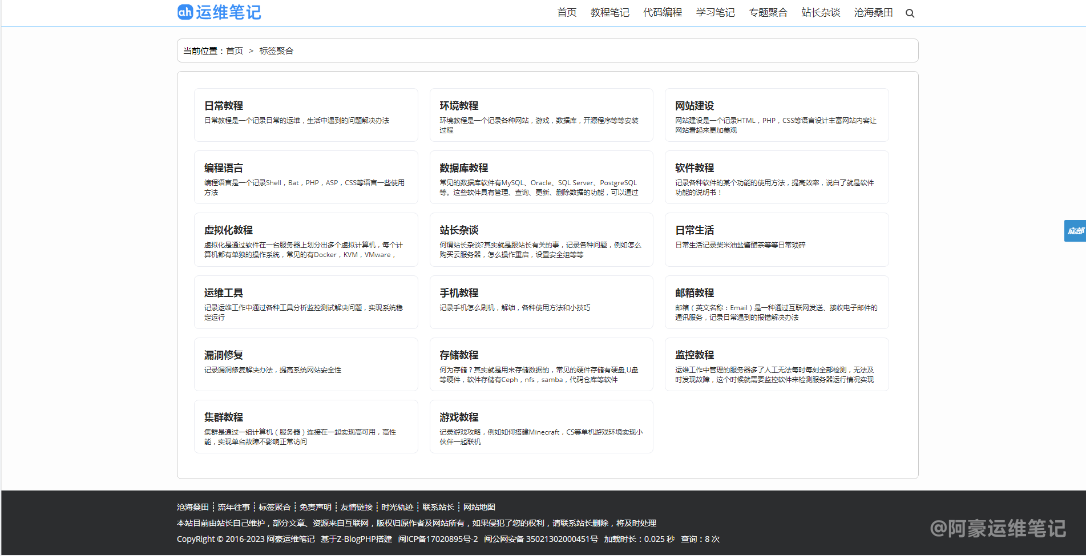Click the 虚拟化教程 category heading
This screenshot has width=1086, height=556.
pyautogui.click(x=229, y=230)
